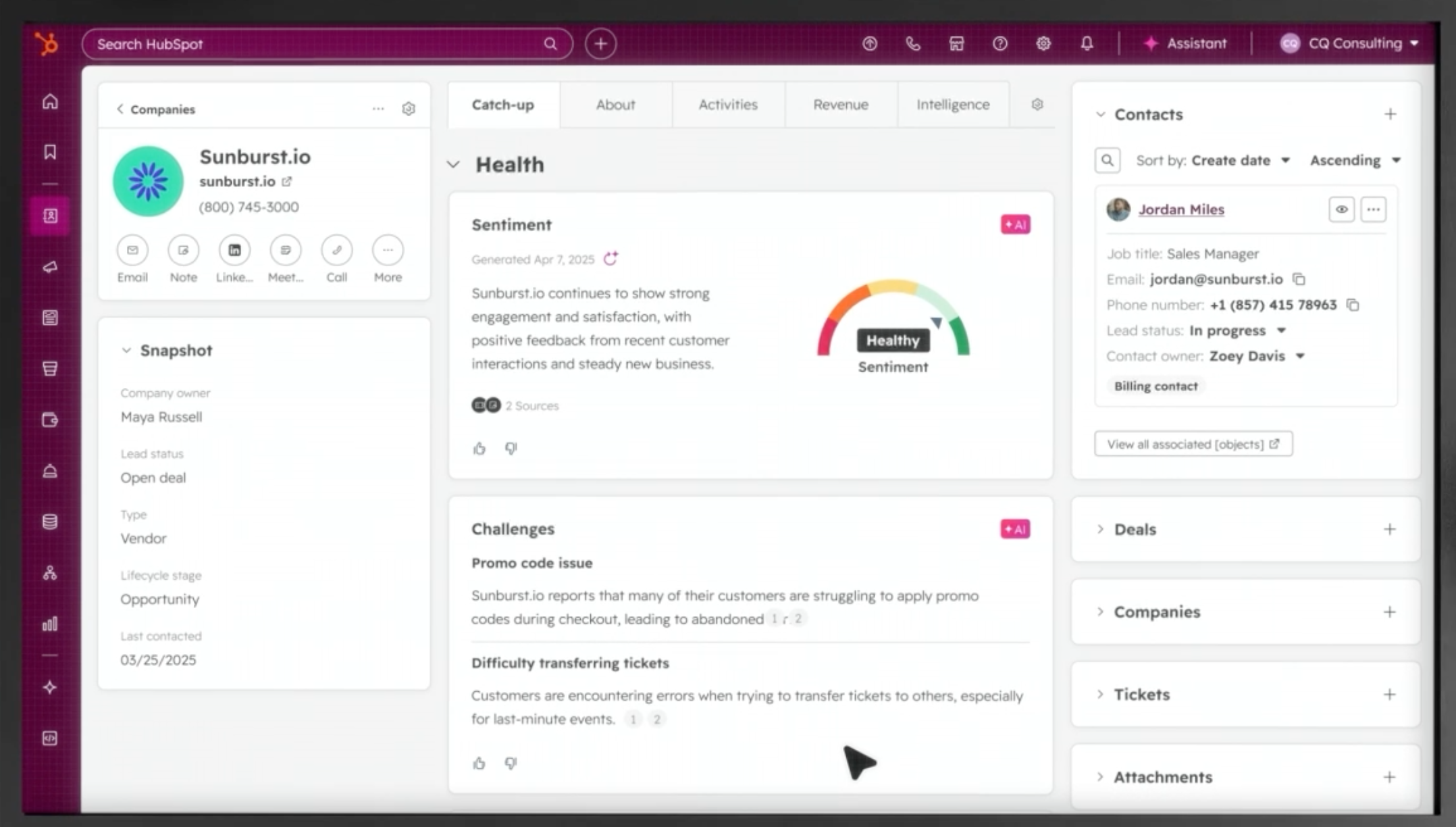Screen dimensions: 1456x827
Task: Expand the Deals card
Action: tap(1100, 529)
